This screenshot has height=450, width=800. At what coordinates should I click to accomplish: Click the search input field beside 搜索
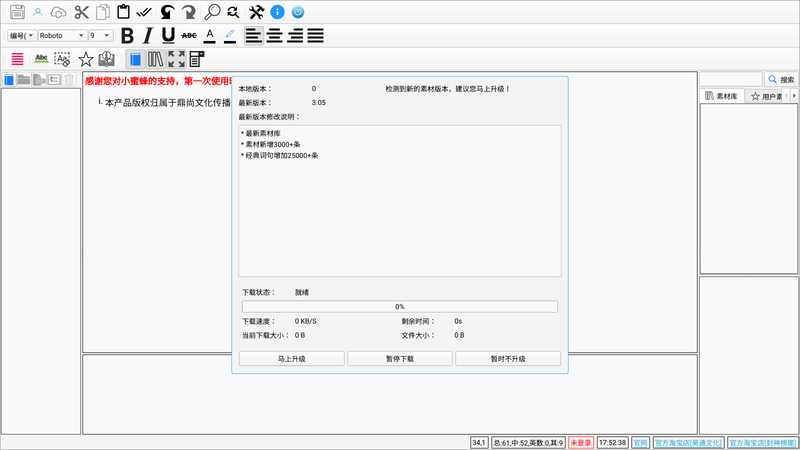[730, 78]
